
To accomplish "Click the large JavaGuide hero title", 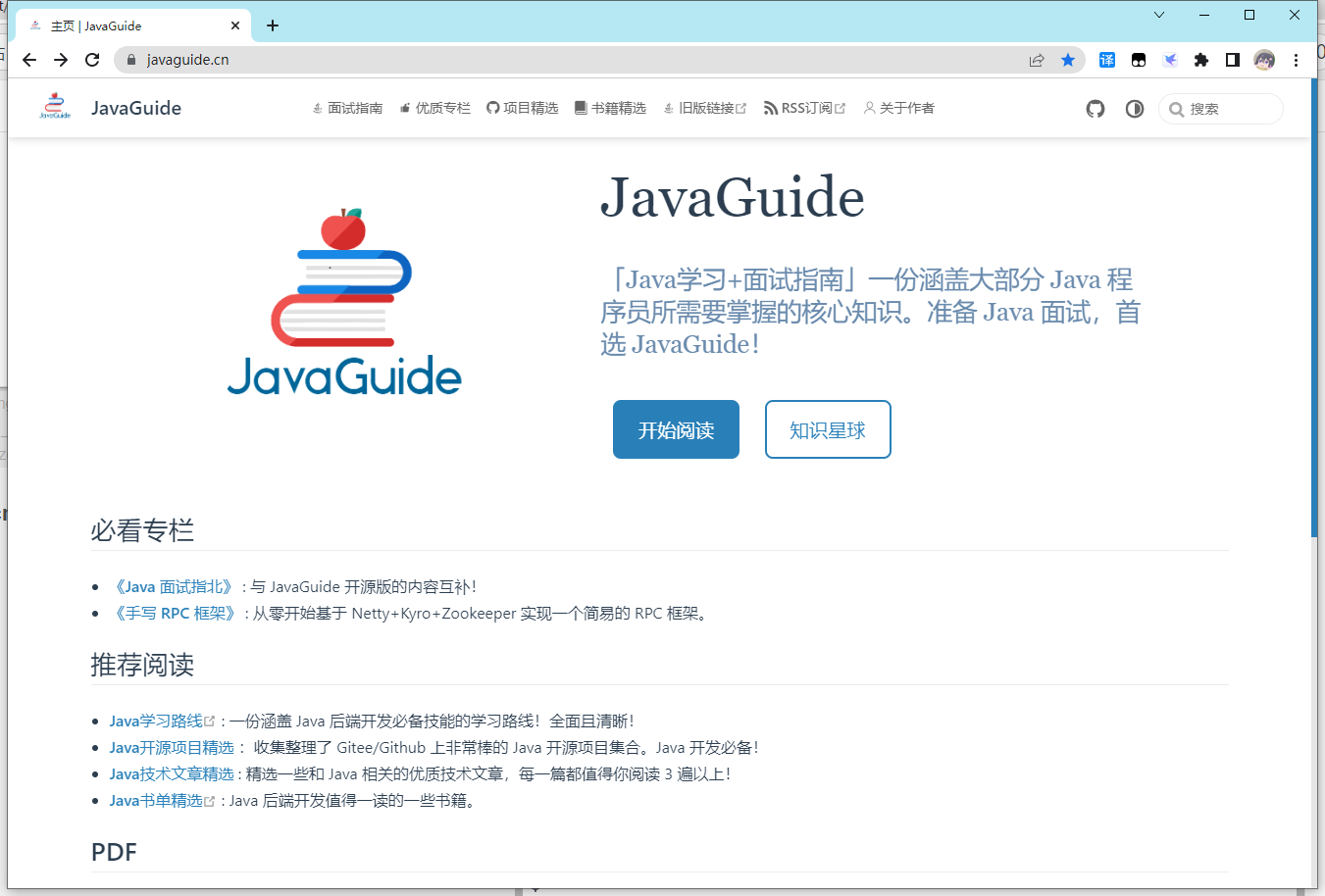I will (x=733, y=197).
